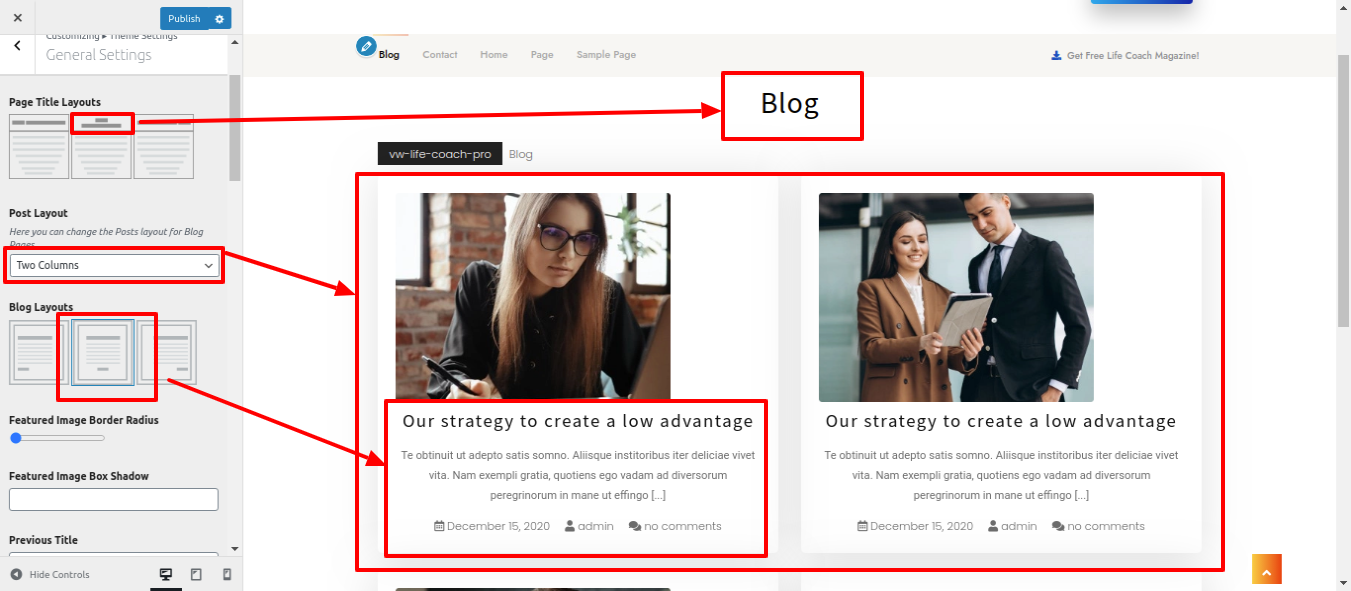Click the download icon beside Life Coach Magazine
1351x591 pixels.
click(x=1055, y=55)
